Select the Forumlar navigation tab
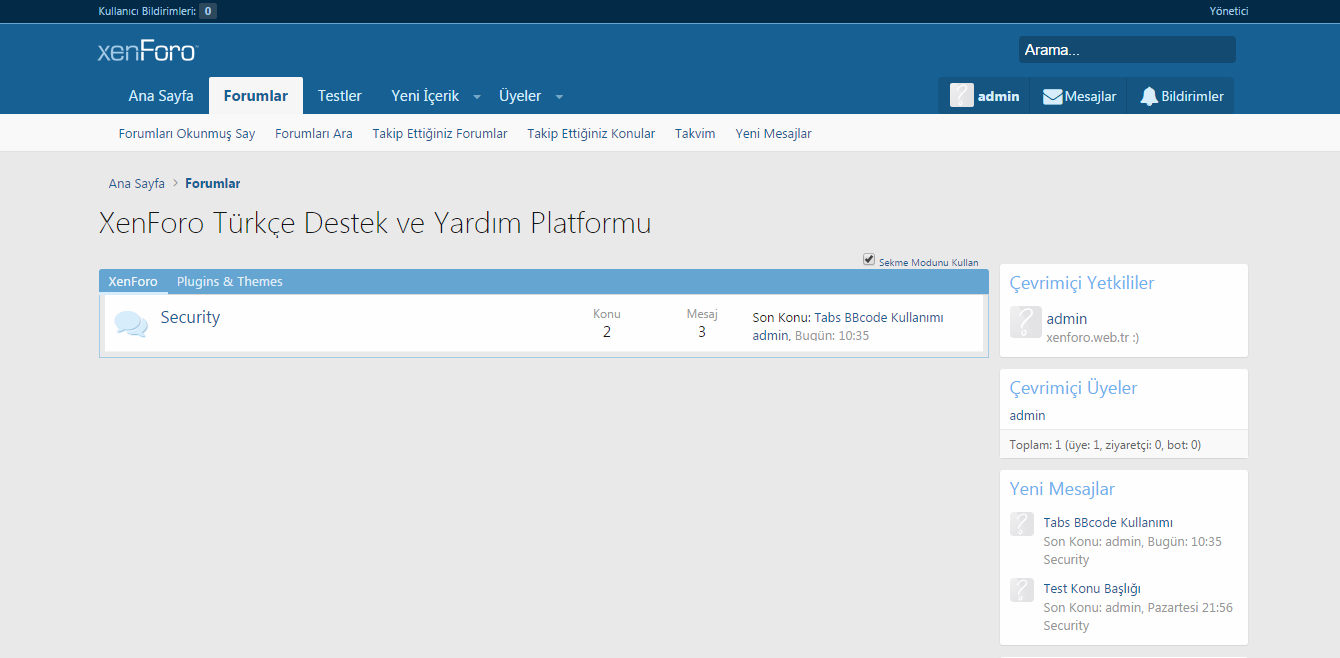The image size is (1340, 658). [x=256, y=96]
